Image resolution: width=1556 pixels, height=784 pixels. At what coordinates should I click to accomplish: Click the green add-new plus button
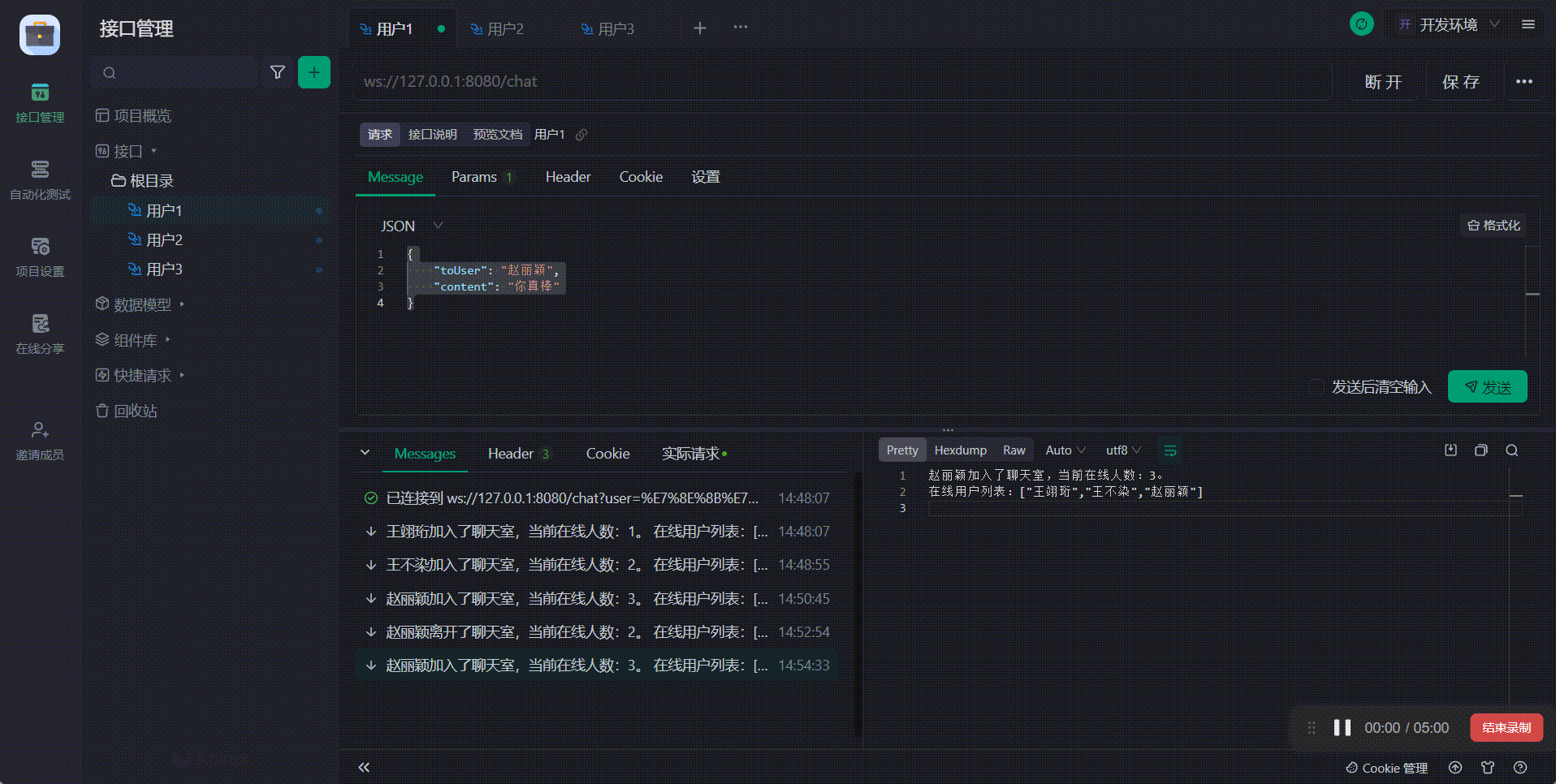point(314,72)
